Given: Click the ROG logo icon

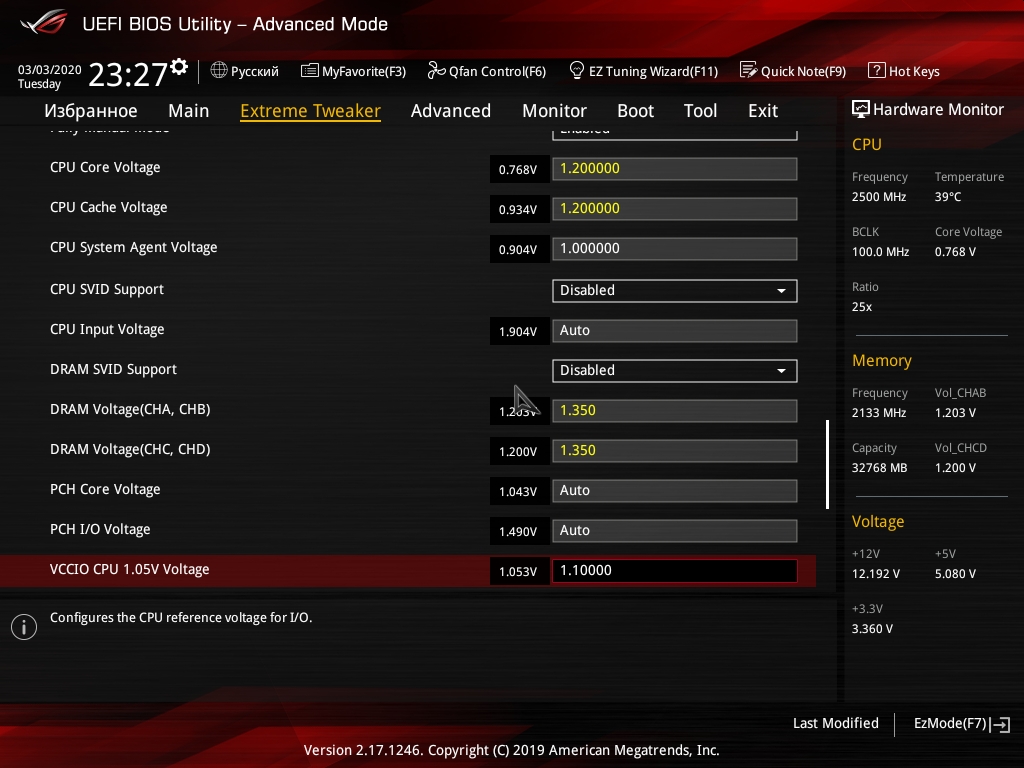Looking at the screenshot, I should (43, 22).
